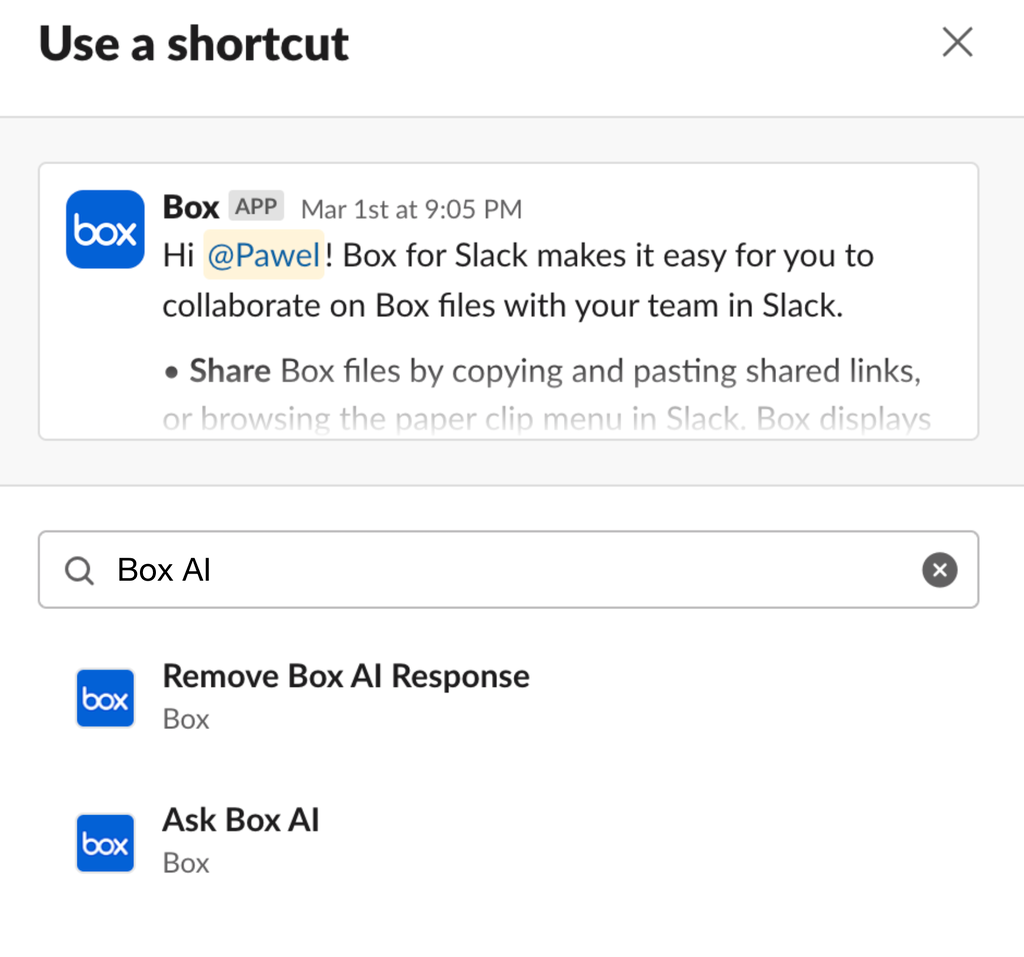Viewport: 1024px width, 957px height.
Task: Click the bold Share word in message
Action: pyautogui.click(x=230, y=371)
